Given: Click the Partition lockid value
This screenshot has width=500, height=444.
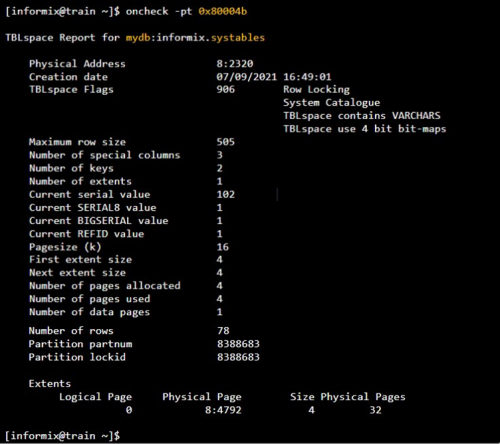Looking at the screenshot, I should [x=238, y=357].
